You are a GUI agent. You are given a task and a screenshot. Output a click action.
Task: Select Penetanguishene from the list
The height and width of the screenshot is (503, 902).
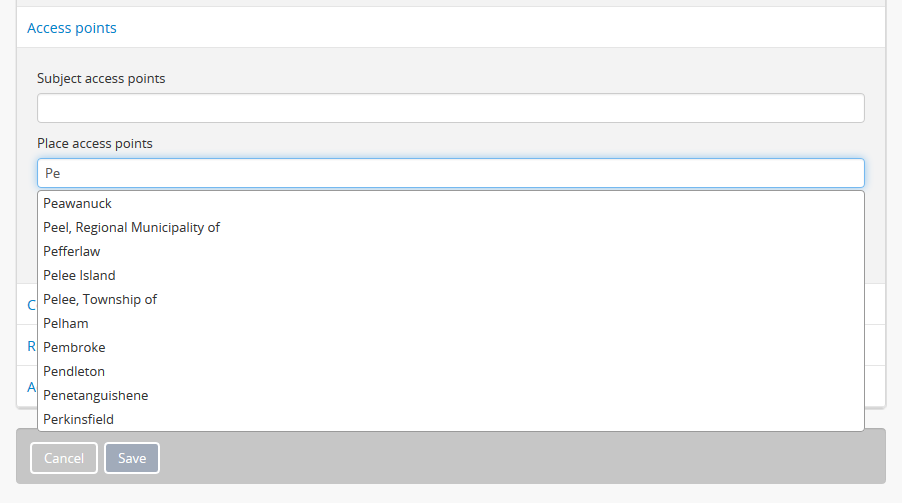tap(96, 395)
